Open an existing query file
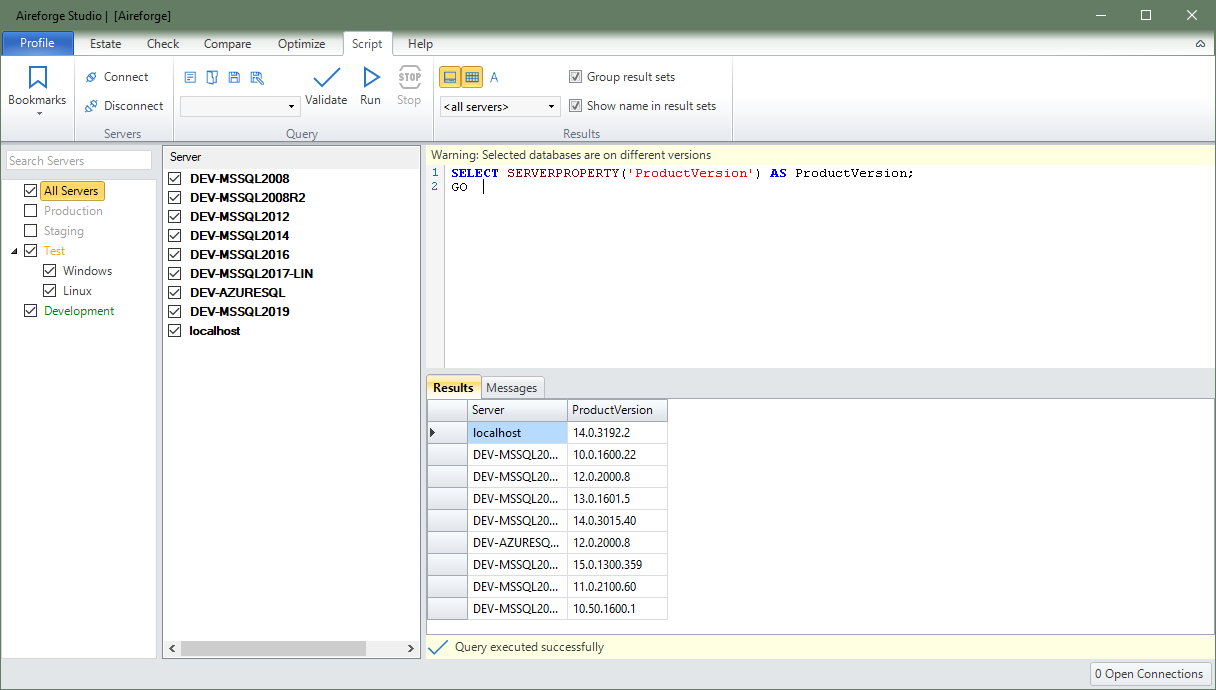 pyautogui.click(x=211, y=77)
